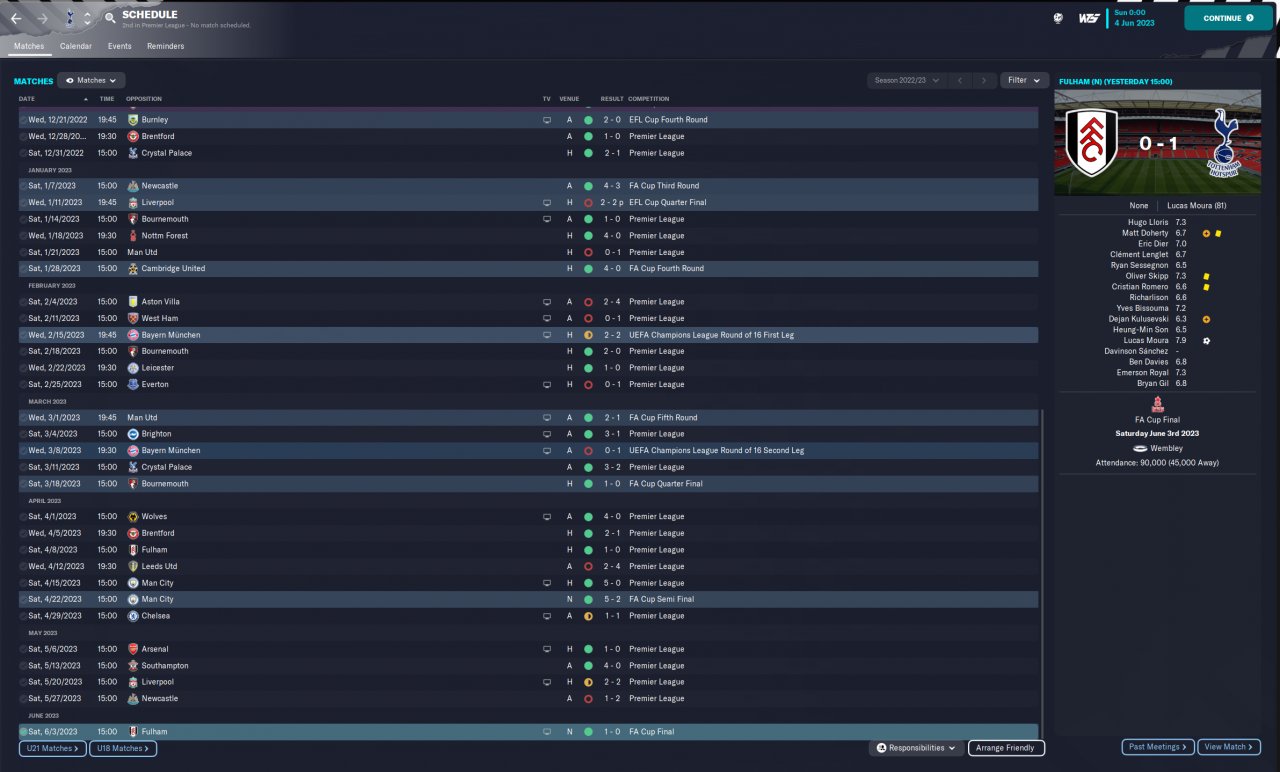Click the goal ball icon beside Lucas Moura

(x=1206, y=341)
